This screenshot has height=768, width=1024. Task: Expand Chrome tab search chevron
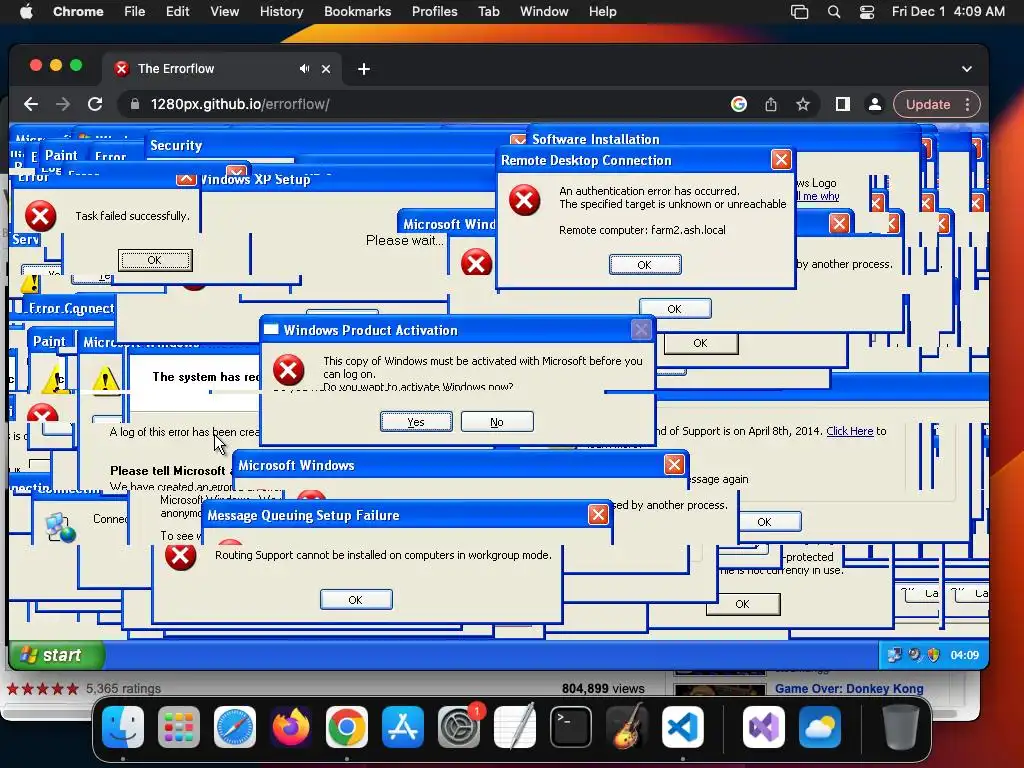coord(967,69)
